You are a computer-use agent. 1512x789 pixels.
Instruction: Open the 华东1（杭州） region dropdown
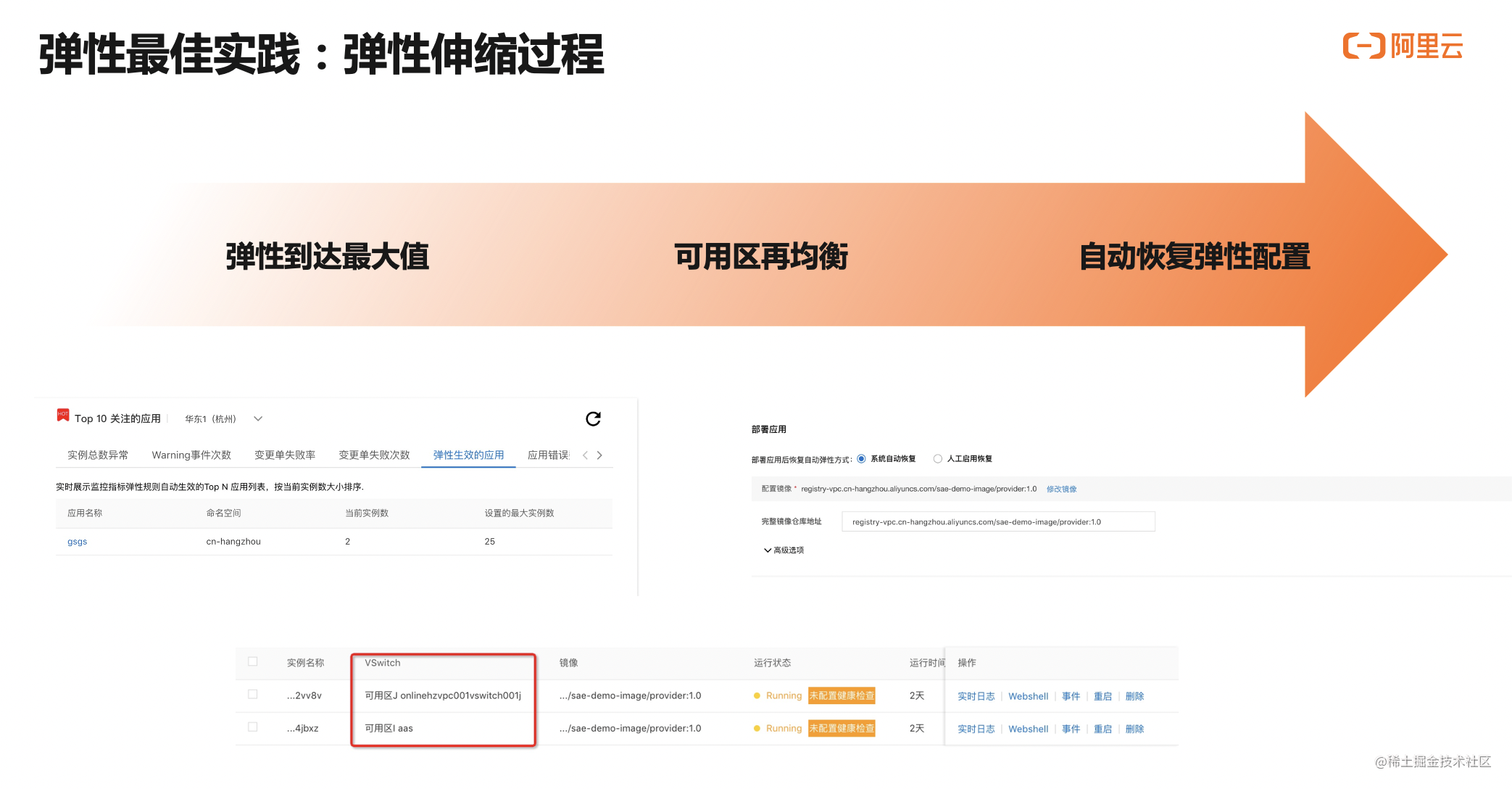click(x=223, y=418)
